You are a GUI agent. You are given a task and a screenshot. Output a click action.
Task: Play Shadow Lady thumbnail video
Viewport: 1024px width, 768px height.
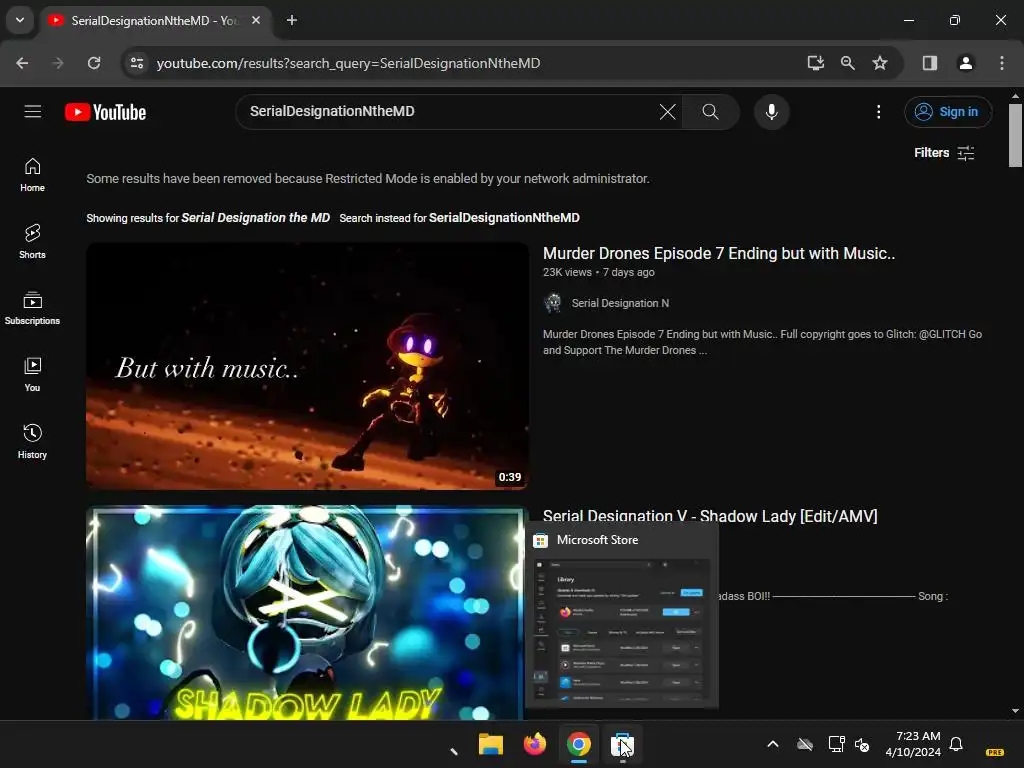(307, 613)
